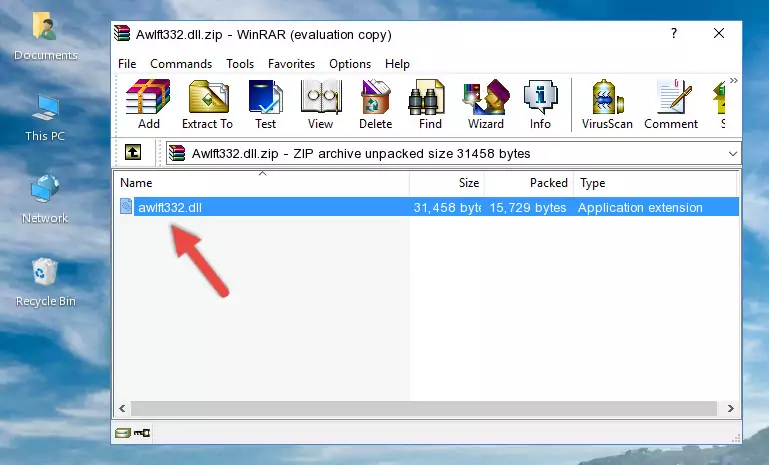Run the Test archive tool
The height and width of the screenshot is (465, 769).
[x=265, y=104]
